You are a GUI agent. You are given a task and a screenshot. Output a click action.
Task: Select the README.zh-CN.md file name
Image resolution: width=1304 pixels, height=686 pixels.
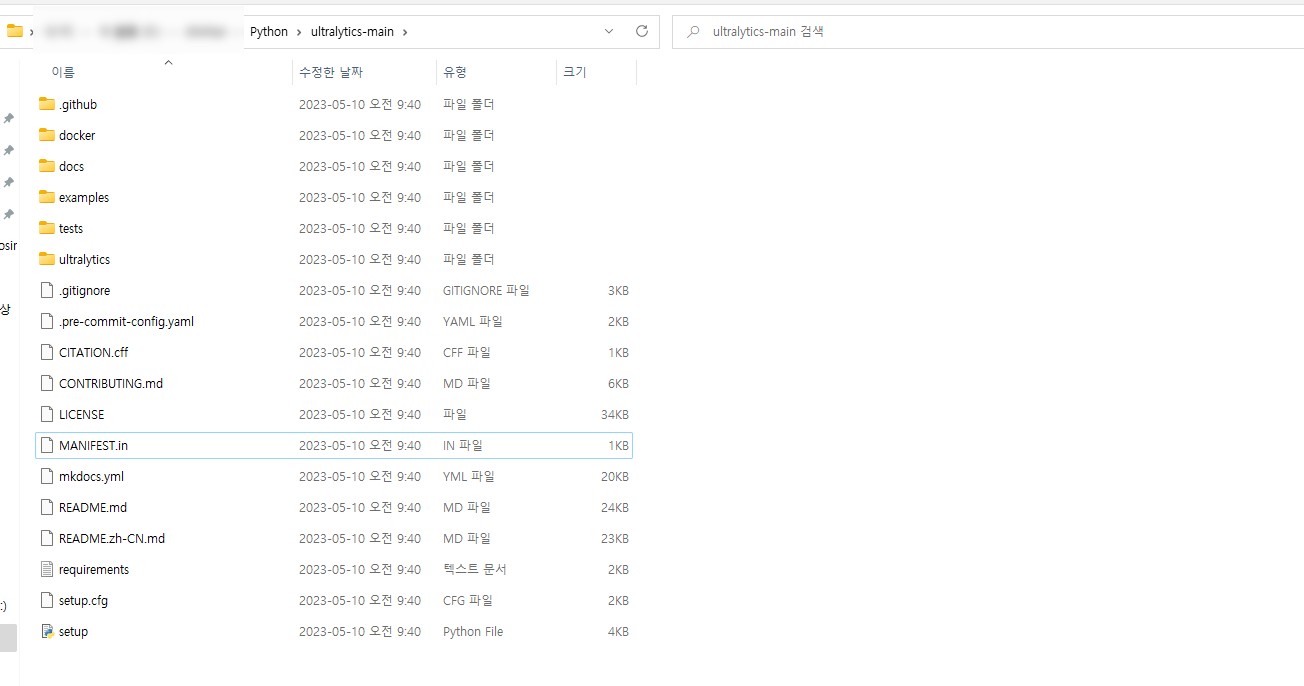coord(112,538)
